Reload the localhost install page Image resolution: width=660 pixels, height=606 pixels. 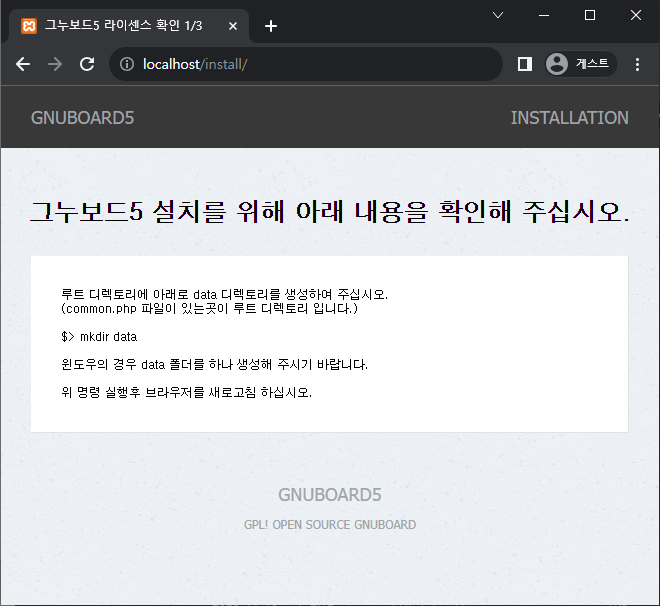coord(87,64)
